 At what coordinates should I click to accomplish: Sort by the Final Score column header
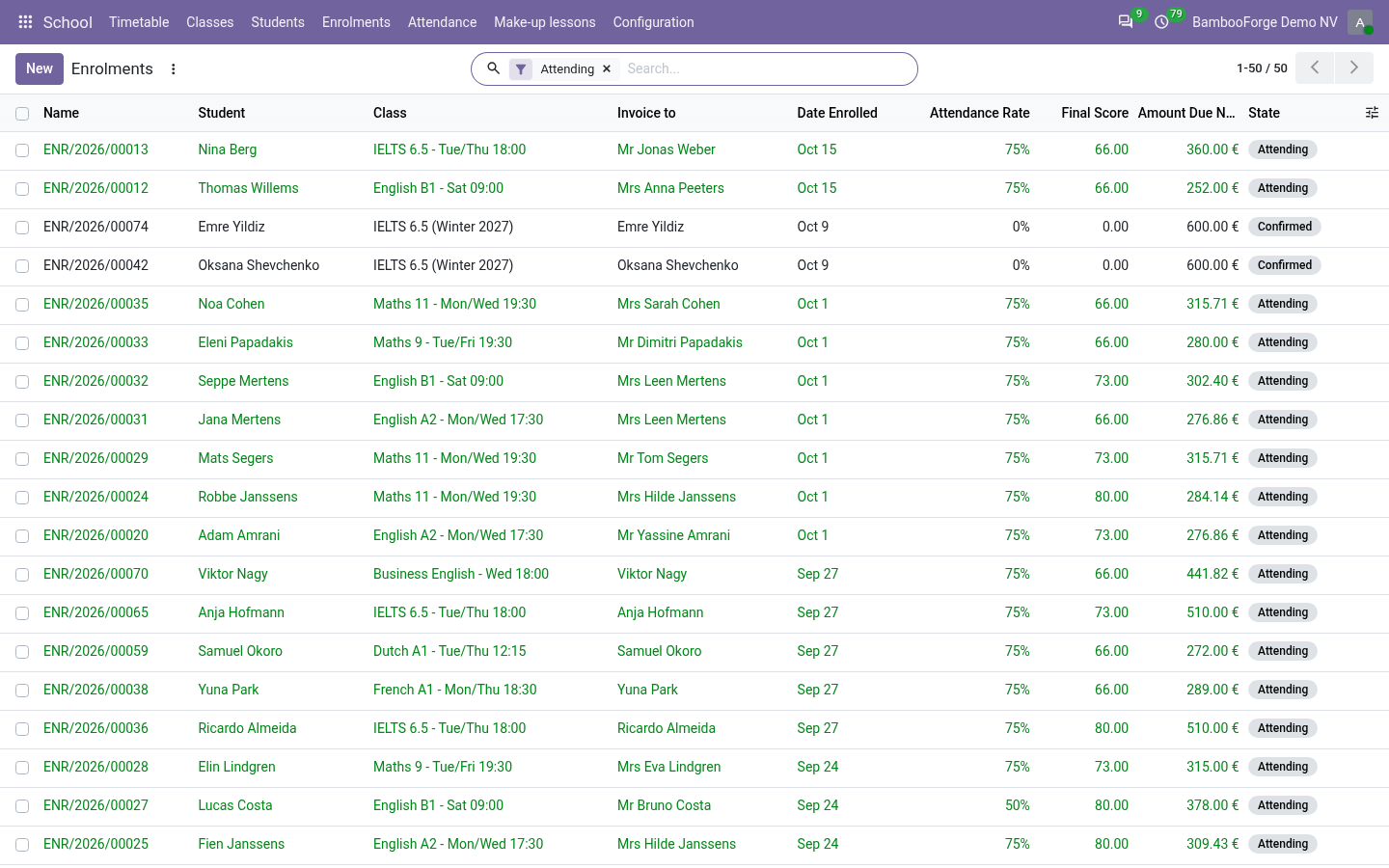[1095, 113]
